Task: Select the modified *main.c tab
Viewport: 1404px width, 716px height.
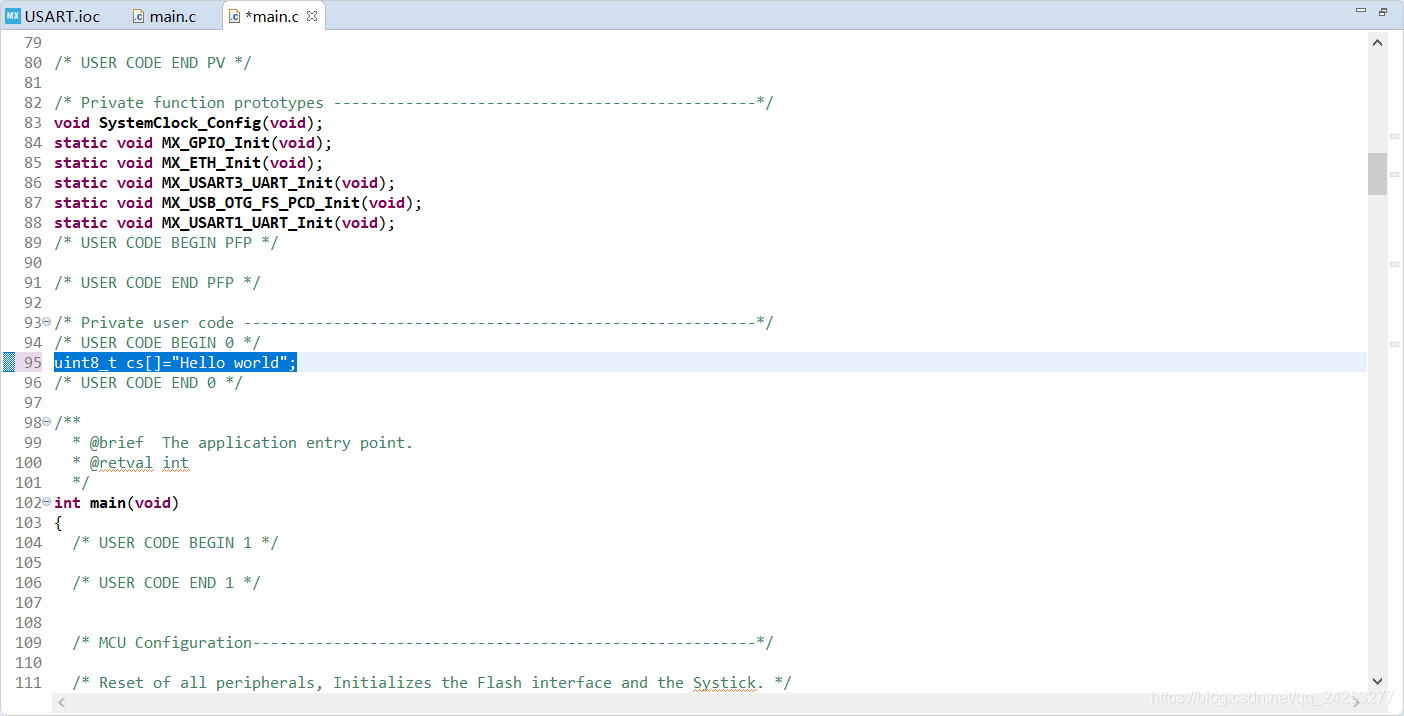Action: click(x=271, y=16)
